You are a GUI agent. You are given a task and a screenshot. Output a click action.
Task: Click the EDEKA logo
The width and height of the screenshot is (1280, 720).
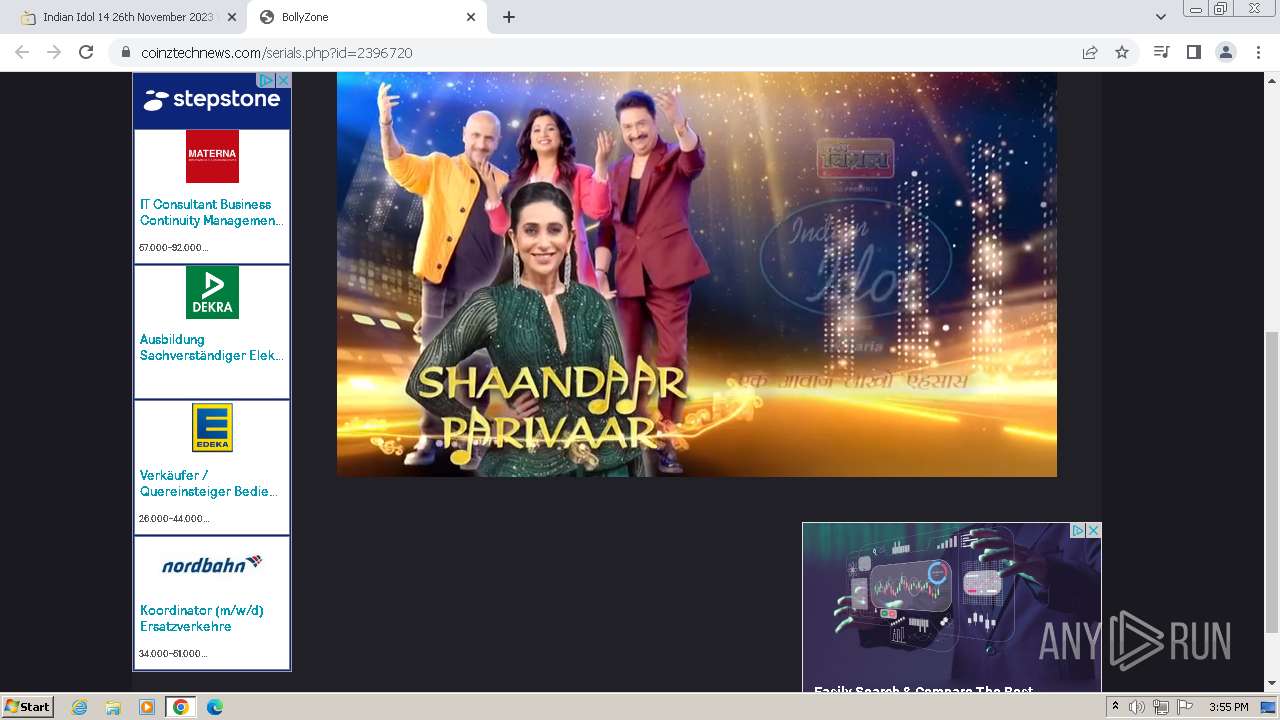(212, 428)
